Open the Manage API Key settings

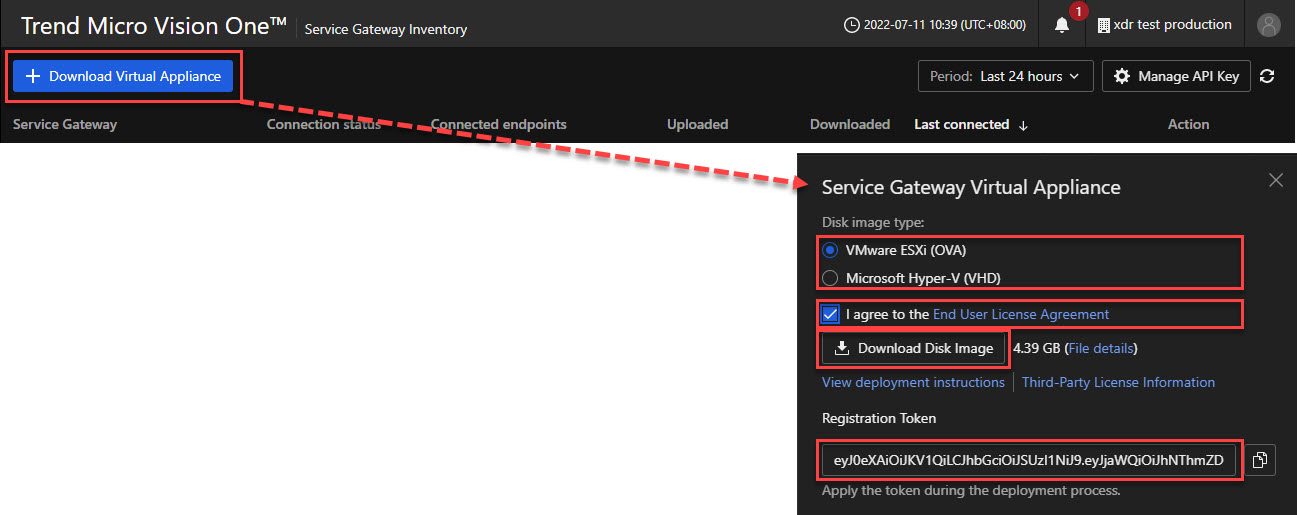(1176, 76)
